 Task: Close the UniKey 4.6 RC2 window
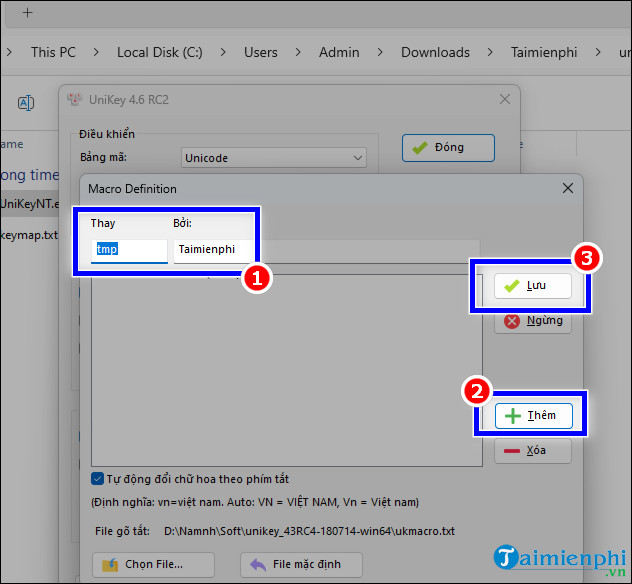(505, 99)
